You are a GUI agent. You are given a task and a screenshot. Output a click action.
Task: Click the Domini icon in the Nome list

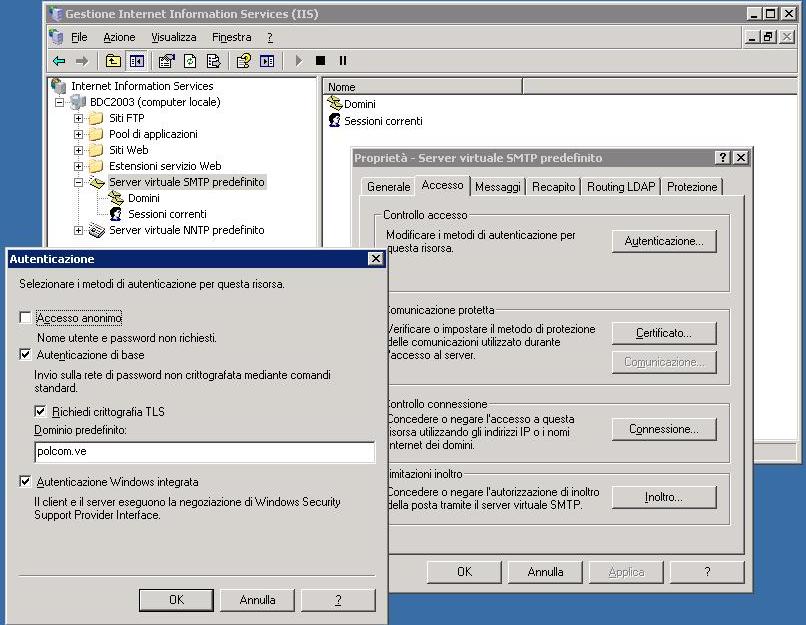335,103
